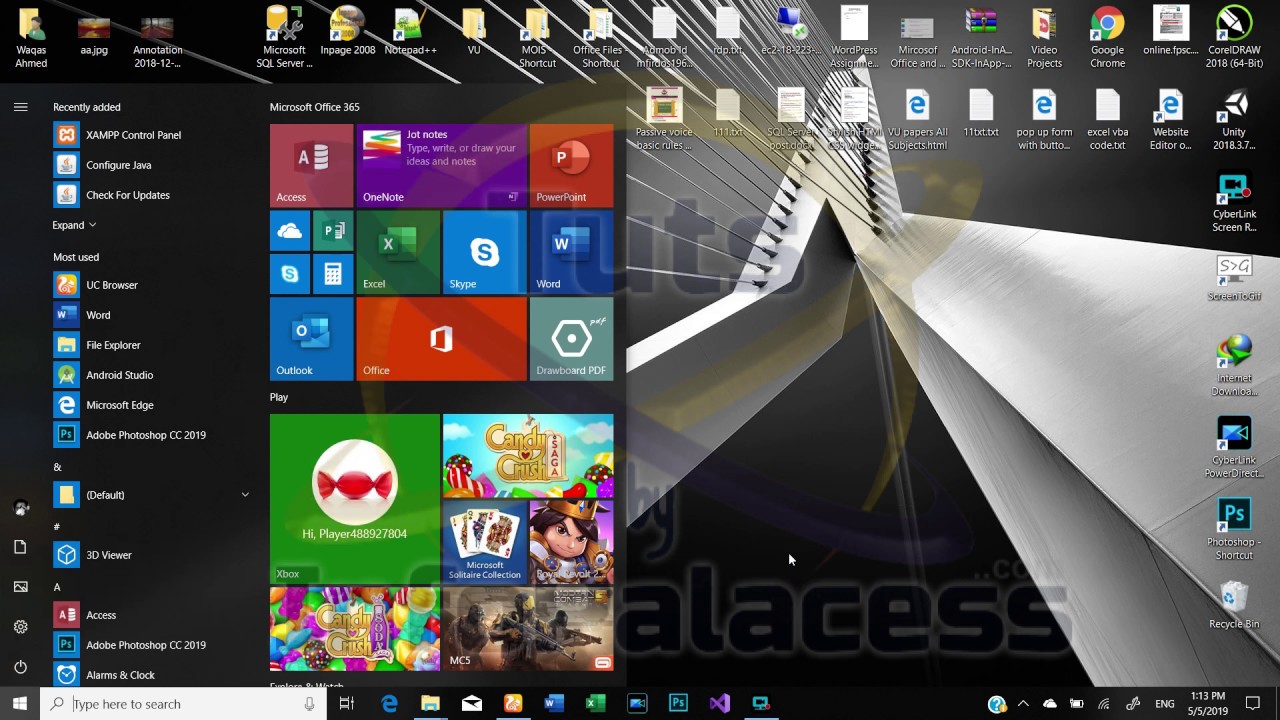Click the letter A section header
This screenshot has width=1280, height=720.
[57, 587]
